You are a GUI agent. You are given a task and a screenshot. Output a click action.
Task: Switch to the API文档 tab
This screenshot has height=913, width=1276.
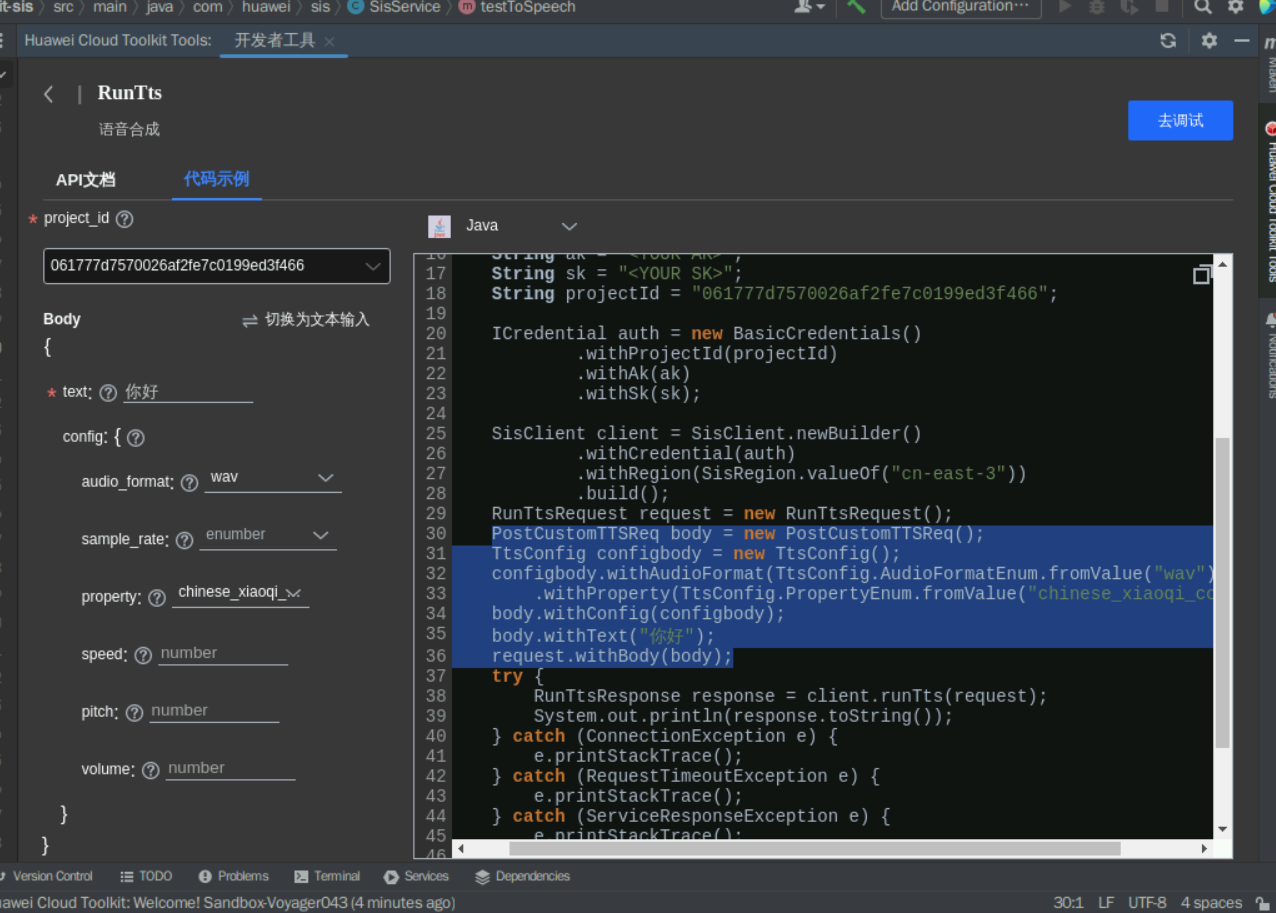coord(85,180)
